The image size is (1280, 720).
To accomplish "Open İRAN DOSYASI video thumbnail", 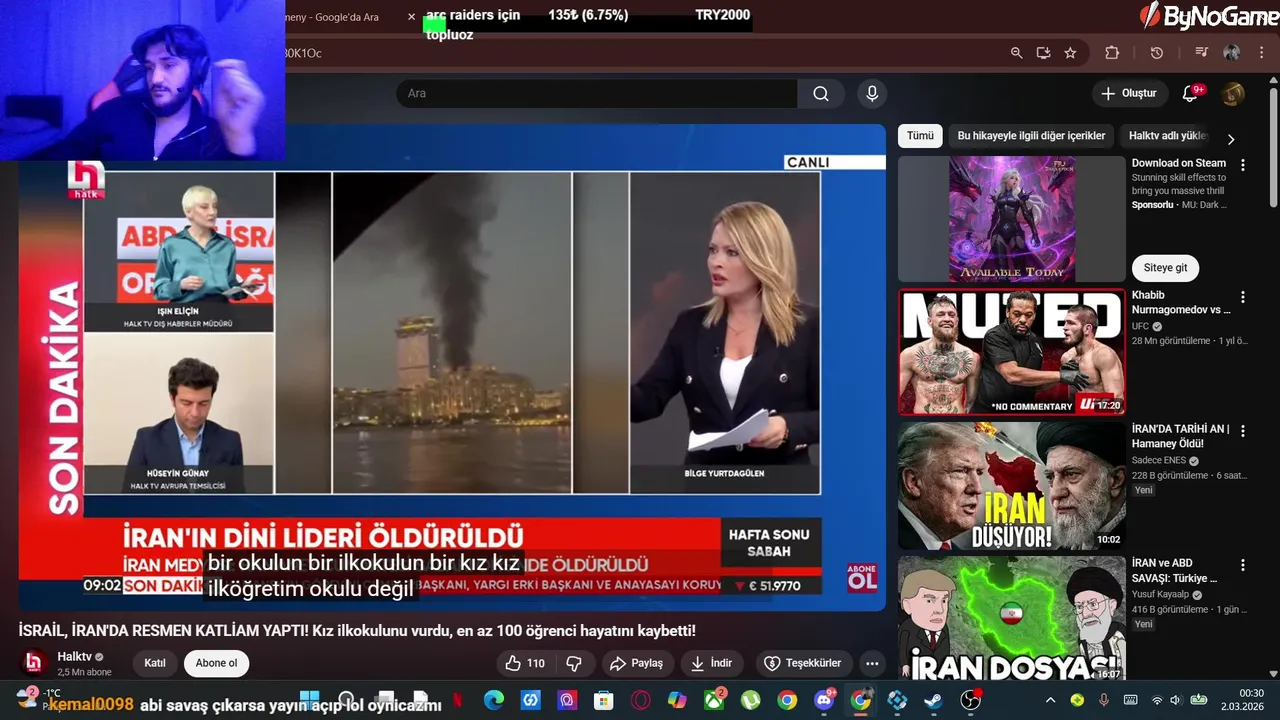I will point(1012,619).
